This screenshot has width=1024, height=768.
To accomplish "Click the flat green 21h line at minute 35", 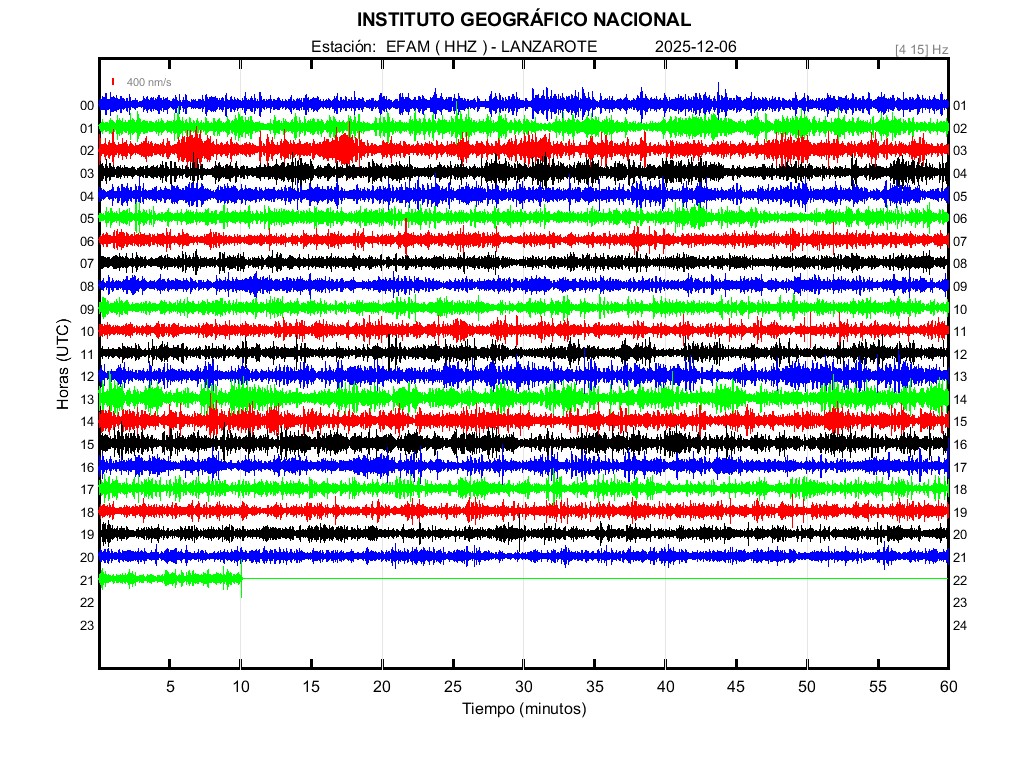I will point(594,578).
